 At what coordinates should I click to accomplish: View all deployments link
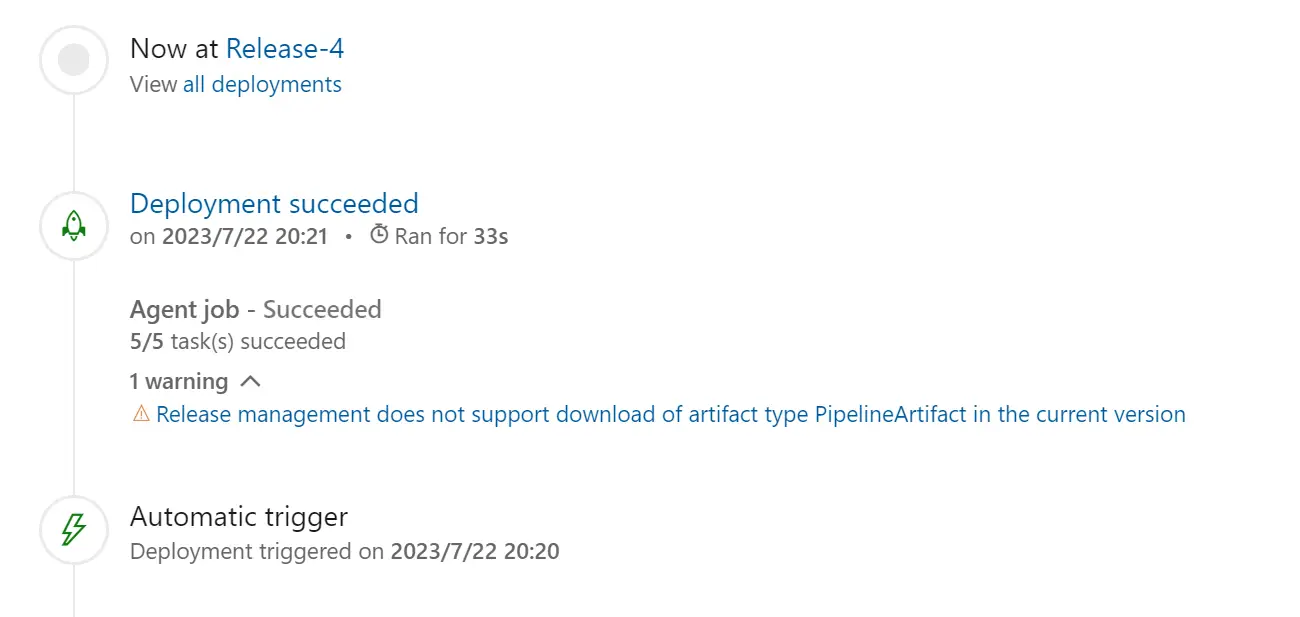point(262,84)
